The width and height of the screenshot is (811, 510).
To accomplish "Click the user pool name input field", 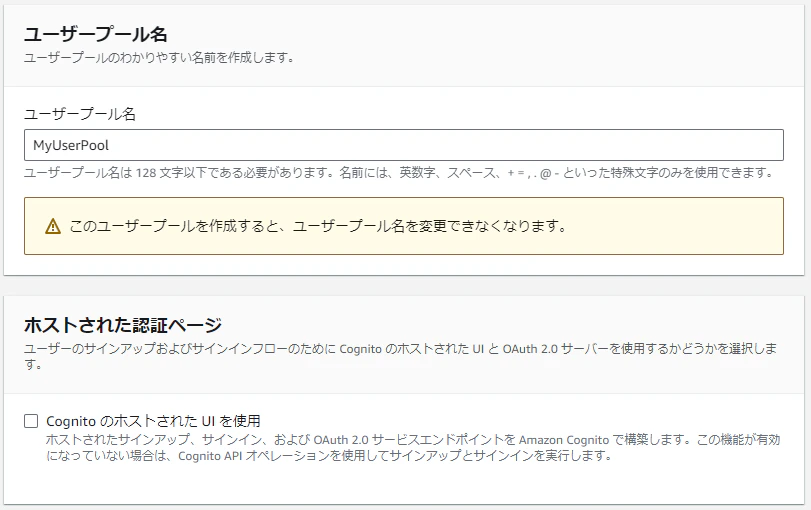I will tap(403, 145).
